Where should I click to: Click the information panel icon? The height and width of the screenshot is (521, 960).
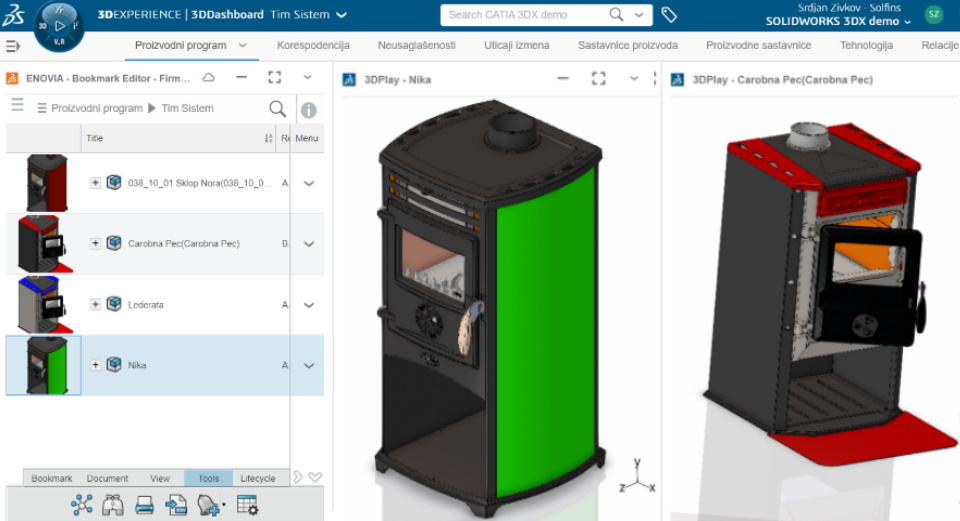[309, 110]
